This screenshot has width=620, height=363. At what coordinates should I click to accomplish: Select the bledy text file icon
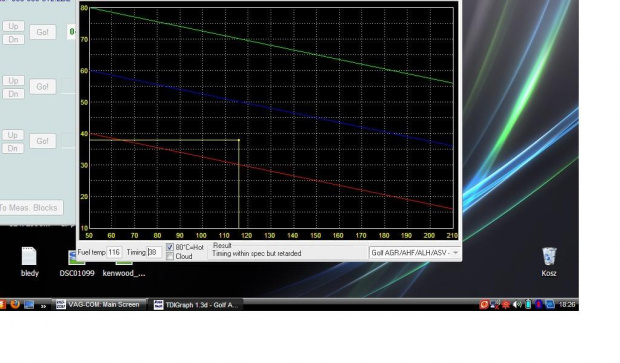pyautogui.click(x=30, y=262)
